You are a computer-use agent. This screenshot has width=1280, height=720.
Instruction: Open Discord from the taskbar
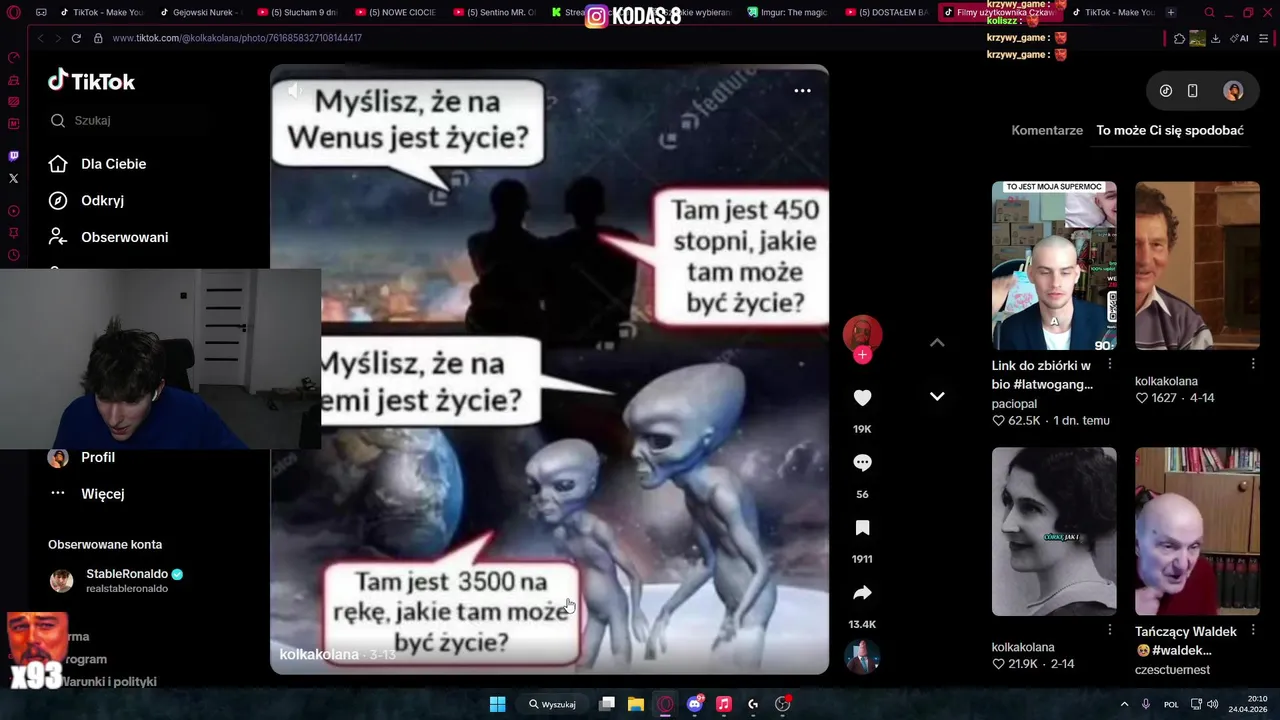pos(695,704)
